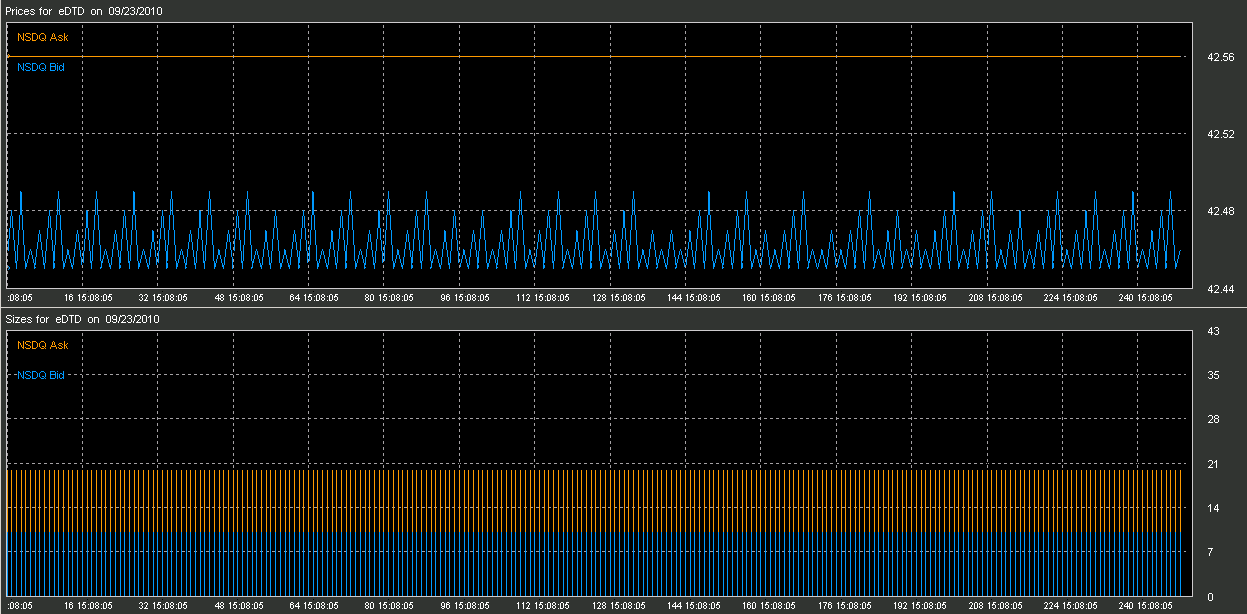Click '240 15:08:05' tick under Sizes chart
1247x614 pixels.
point(1145,606)
